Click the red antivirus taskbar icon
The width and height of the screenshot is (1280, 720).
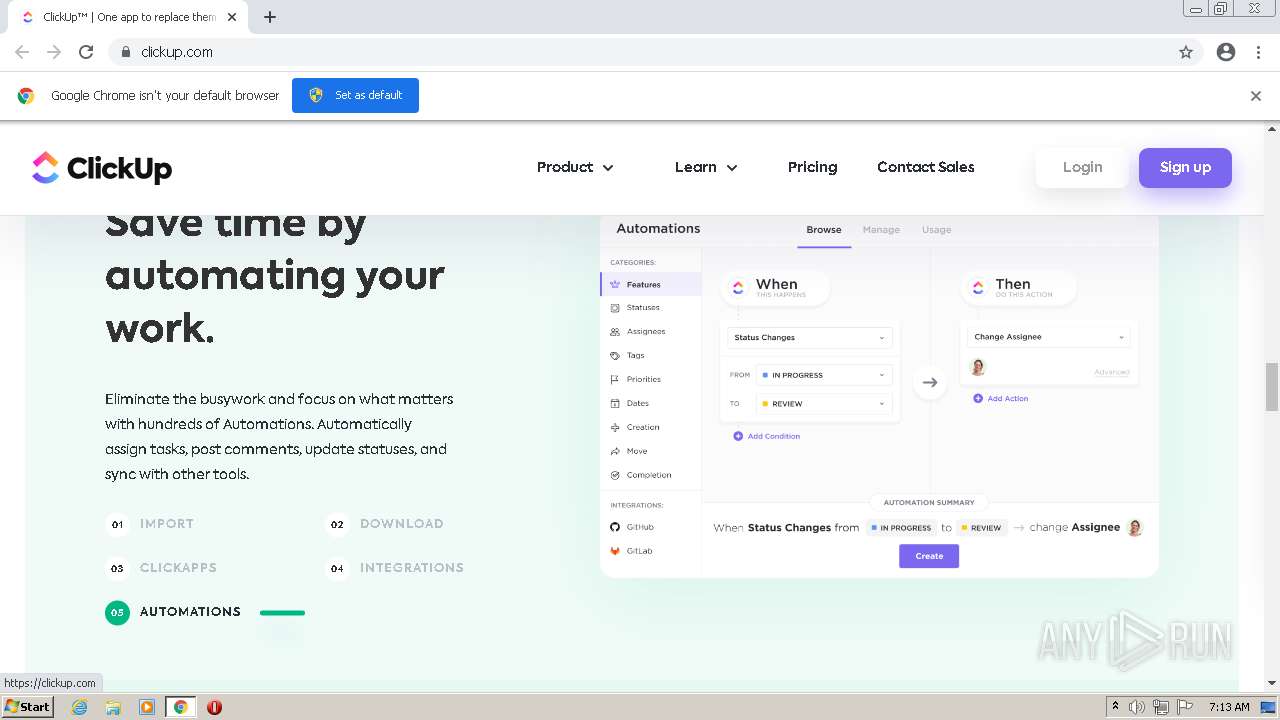(x=214, y=707)
